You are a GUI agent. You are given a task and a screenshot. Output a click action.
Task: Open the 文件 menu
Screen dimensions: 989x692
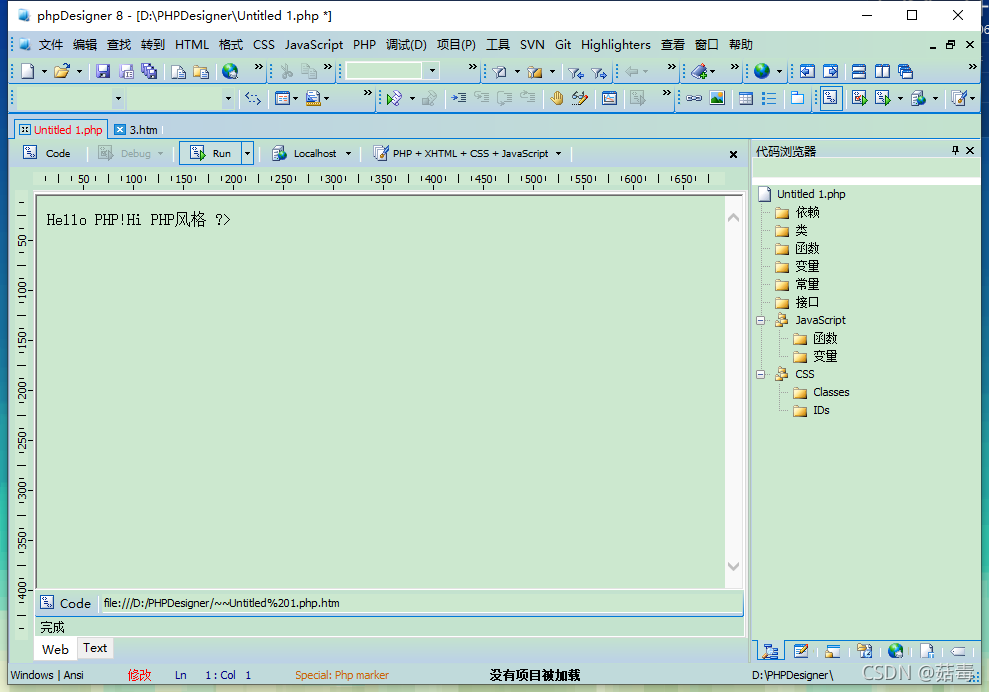pos(50,45)
